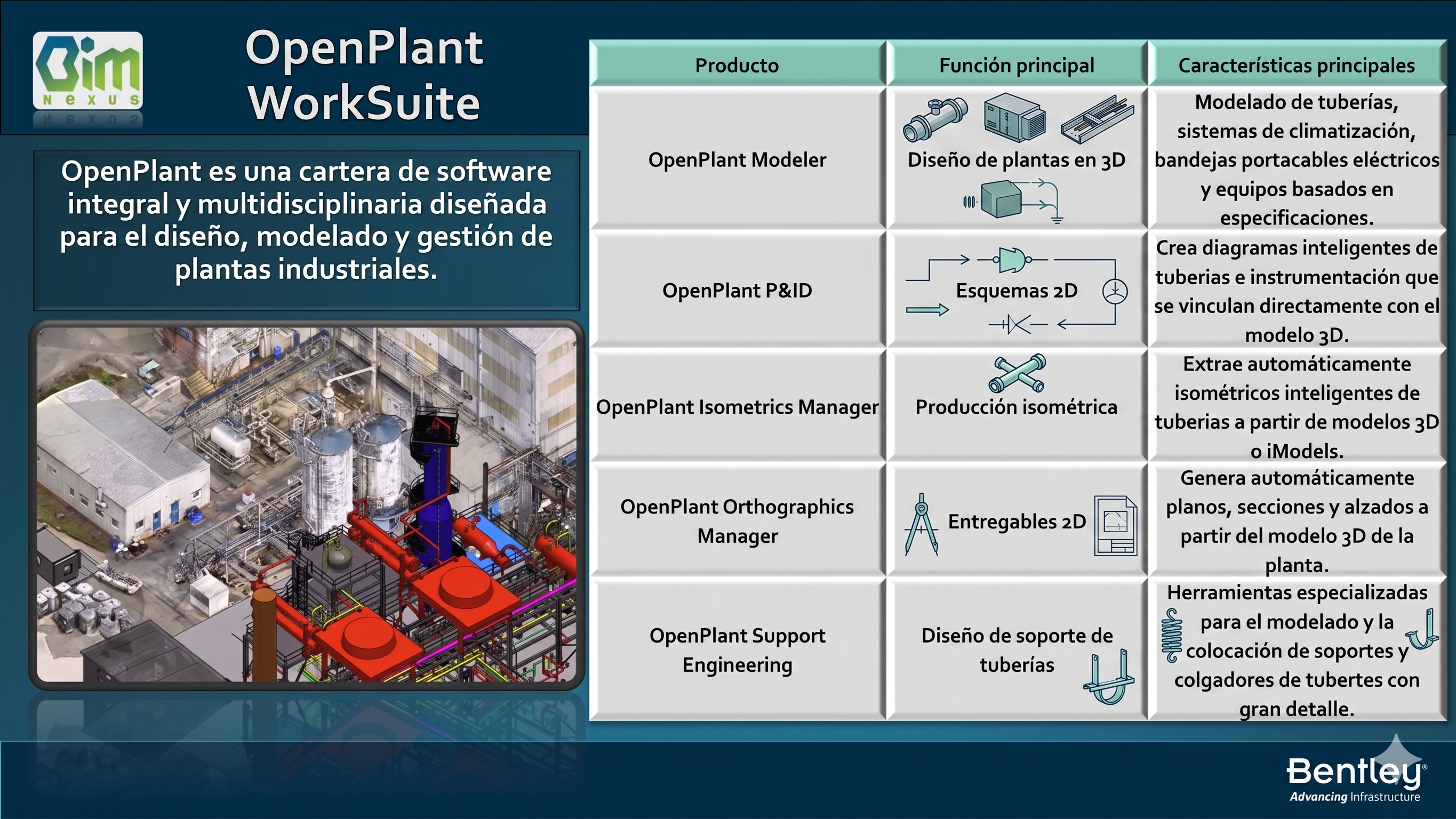1456x819 pixels.
Task: Click the U-bolt pipe support icon
Action: click(1108, 677)
